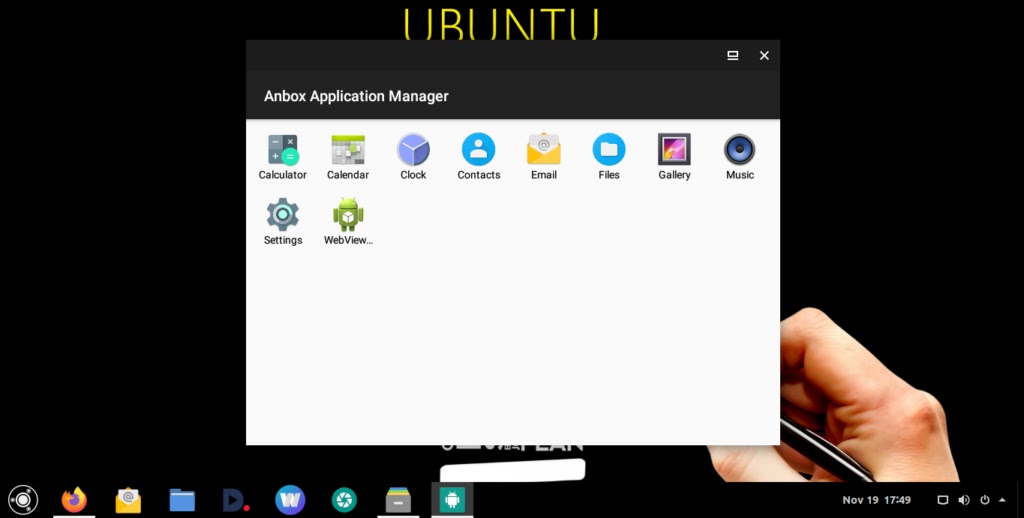Viewport: 1024px width, 518px height.
Task: Open Android Settings gear icon
Action: tap(283, 216)
